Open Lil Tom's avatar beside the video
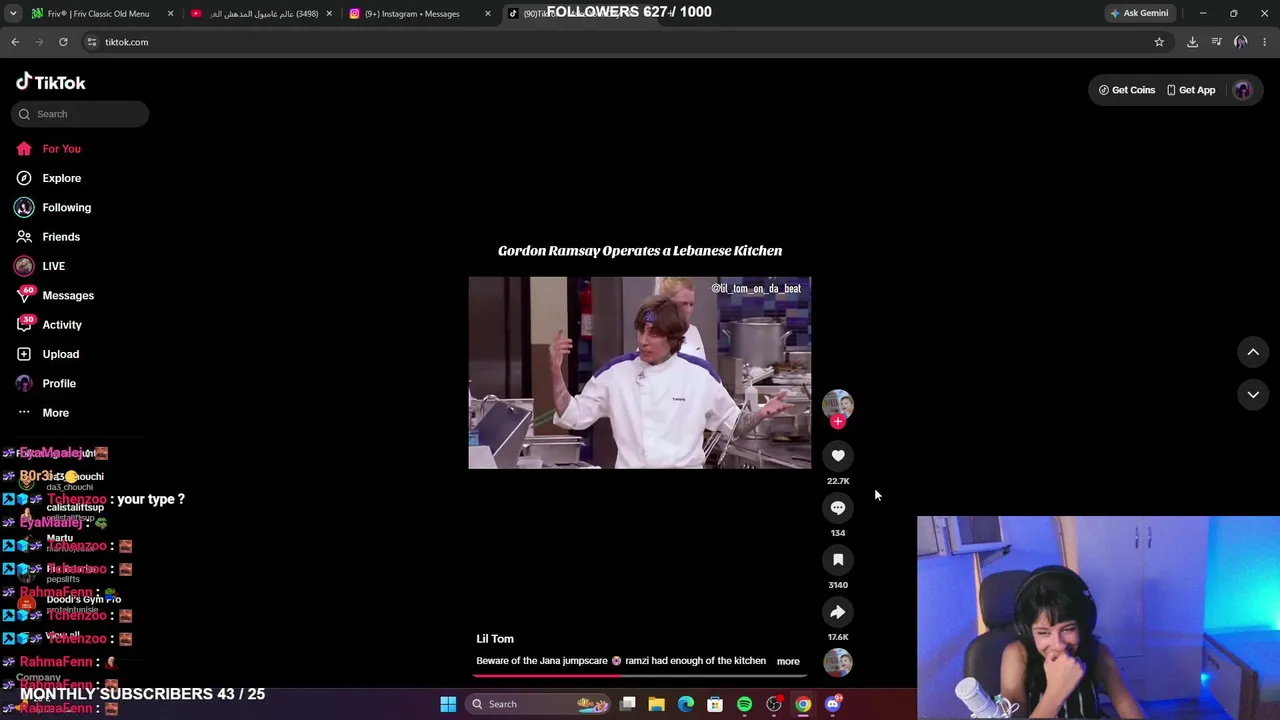1280x720 pixels. pyautogui.click(x=838, y=404)
